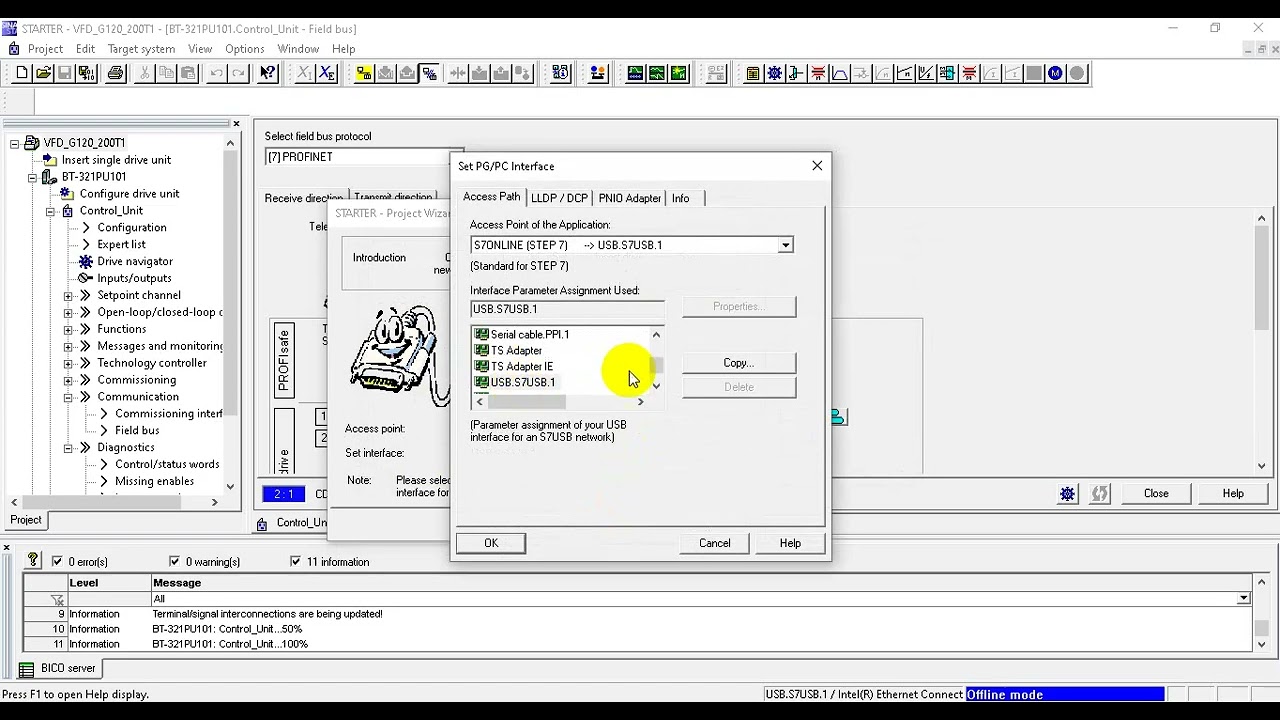Close the message output panel with X
The image size is (1280, 720).
pos(6,547)
